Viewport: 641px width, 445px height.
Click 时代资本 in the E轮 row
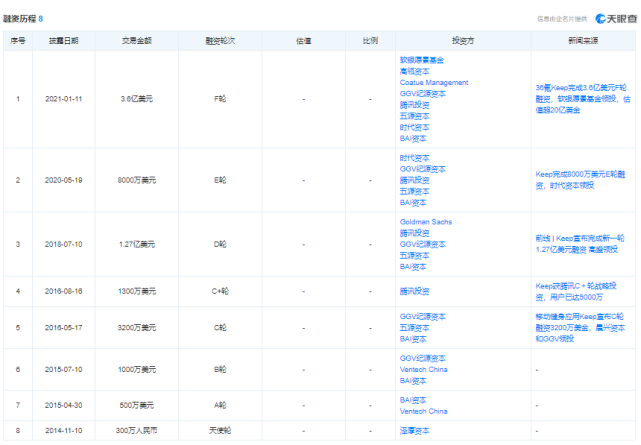(x=415, y=158)
